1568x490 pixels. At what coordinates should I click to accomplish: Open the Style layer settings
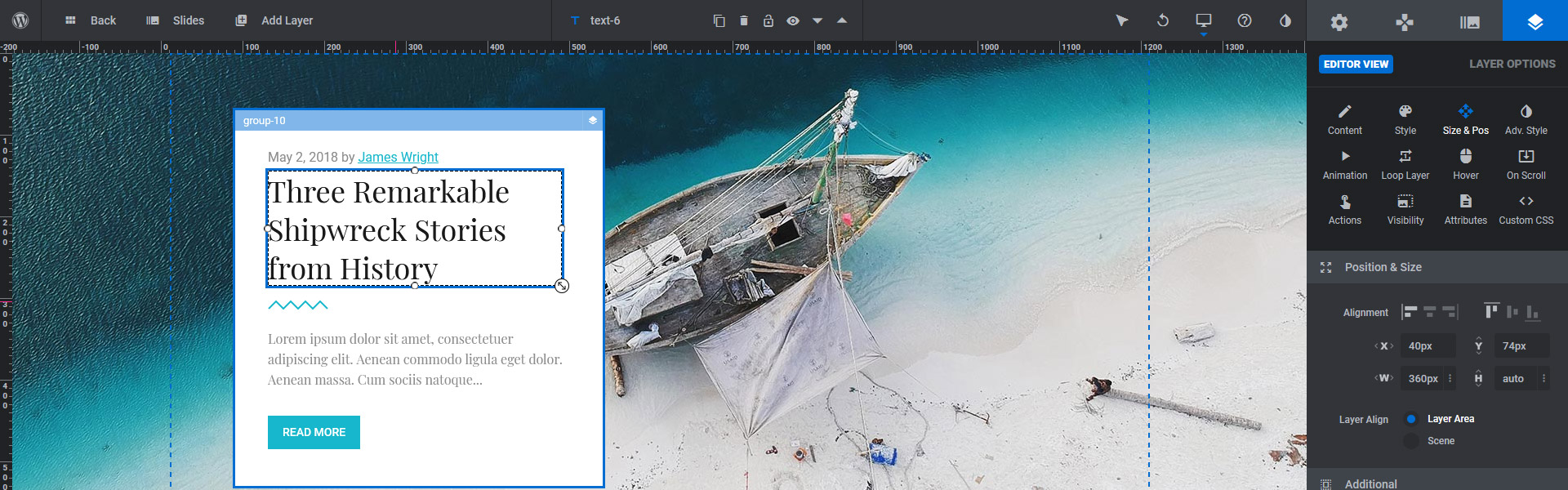point(1405,119)
